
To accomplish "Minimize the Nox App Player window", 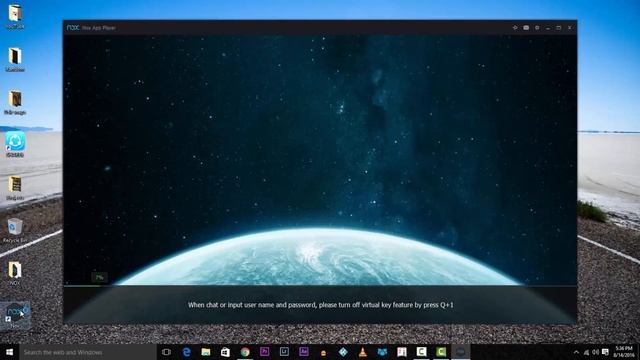I will (x=548, y=28).
